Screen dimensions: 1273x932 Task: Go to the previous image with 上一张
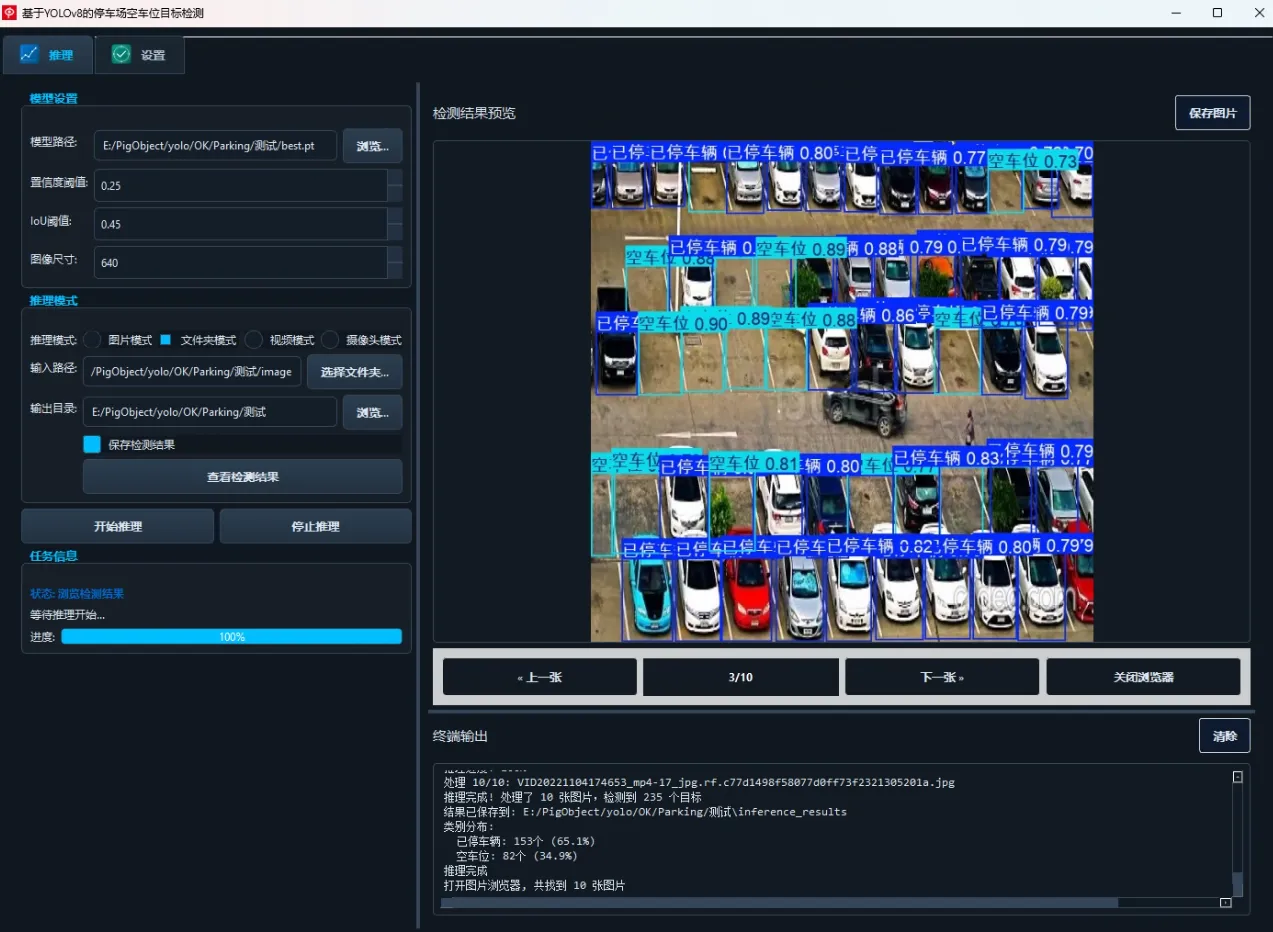[539, 677]
